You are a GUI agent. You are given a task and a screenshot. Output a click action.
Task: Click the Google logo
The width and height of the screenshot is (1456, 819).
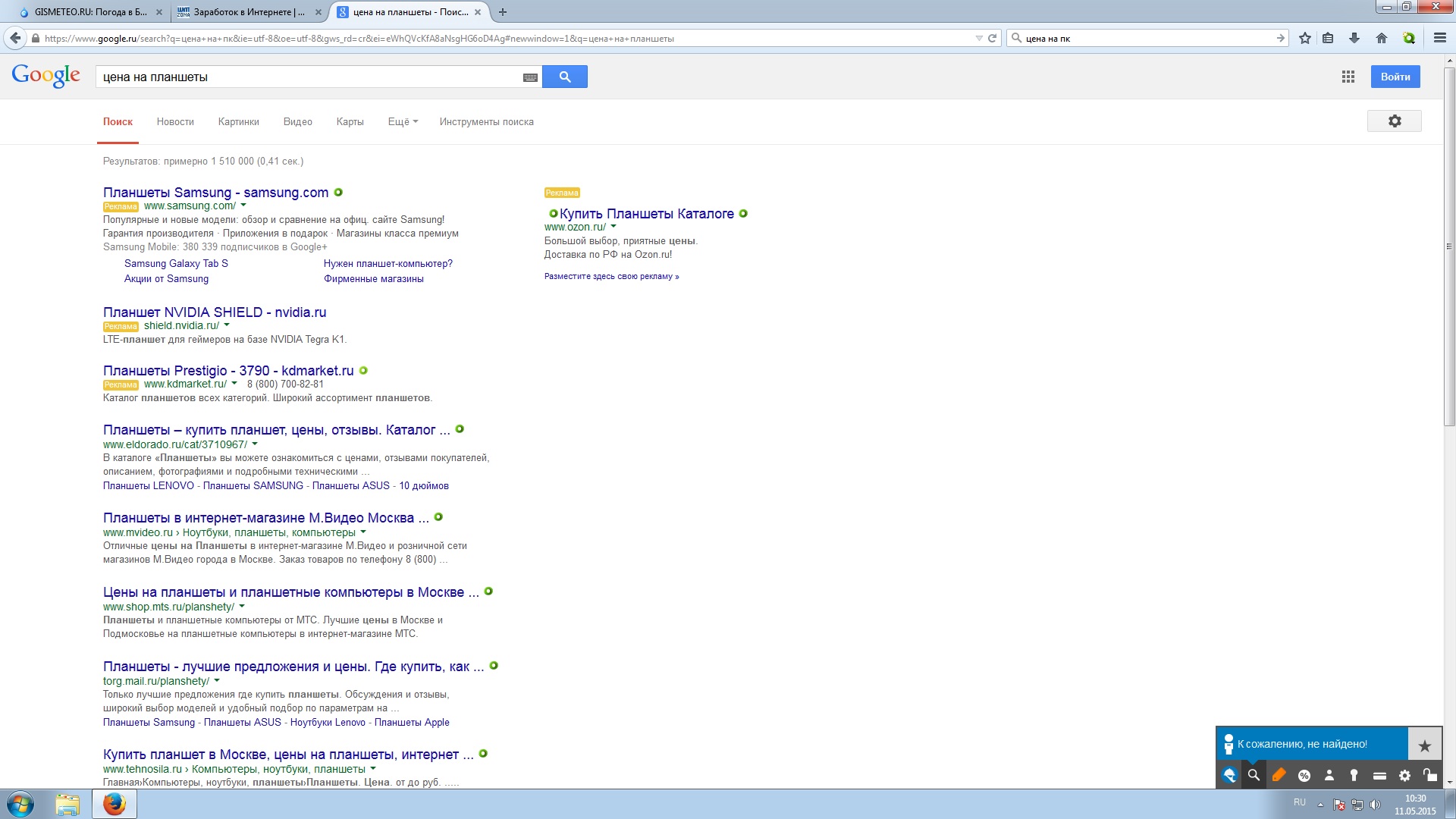pyautogui.click(x=46, y=75)
